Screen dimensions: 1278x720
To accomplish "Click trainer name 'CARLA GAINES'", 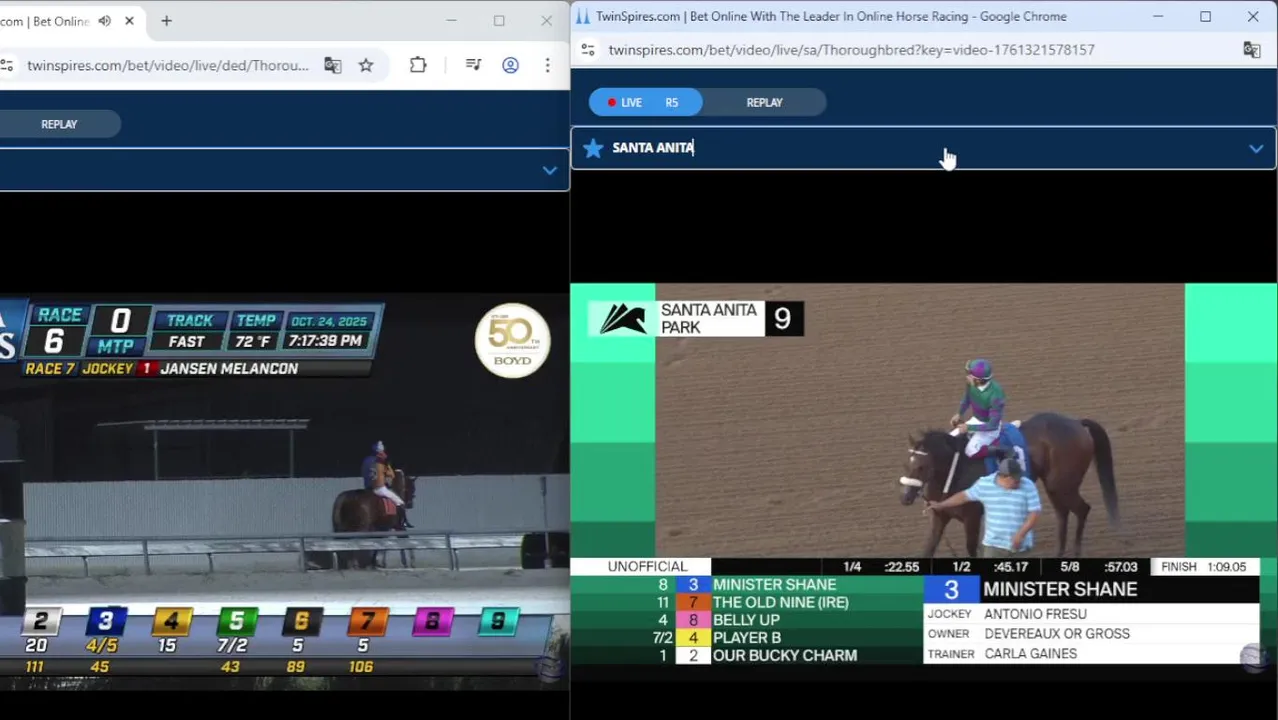I will point(1030,654).
